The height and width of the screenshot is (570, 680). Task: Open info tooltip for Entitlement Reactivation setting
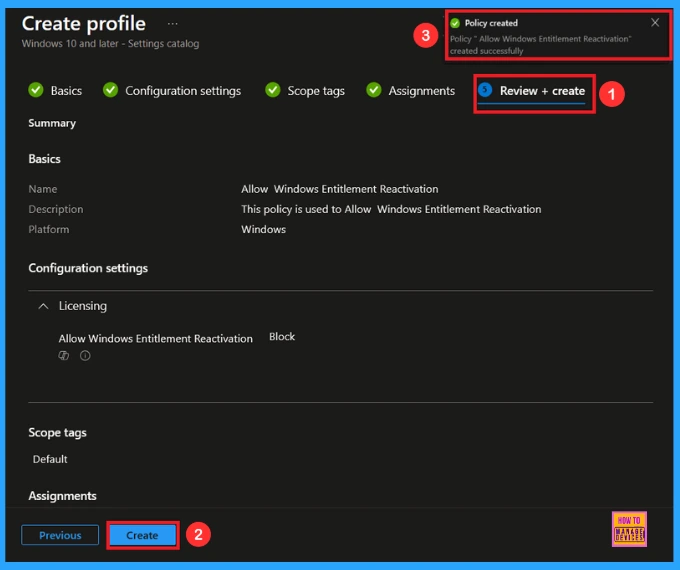(85, 356)
